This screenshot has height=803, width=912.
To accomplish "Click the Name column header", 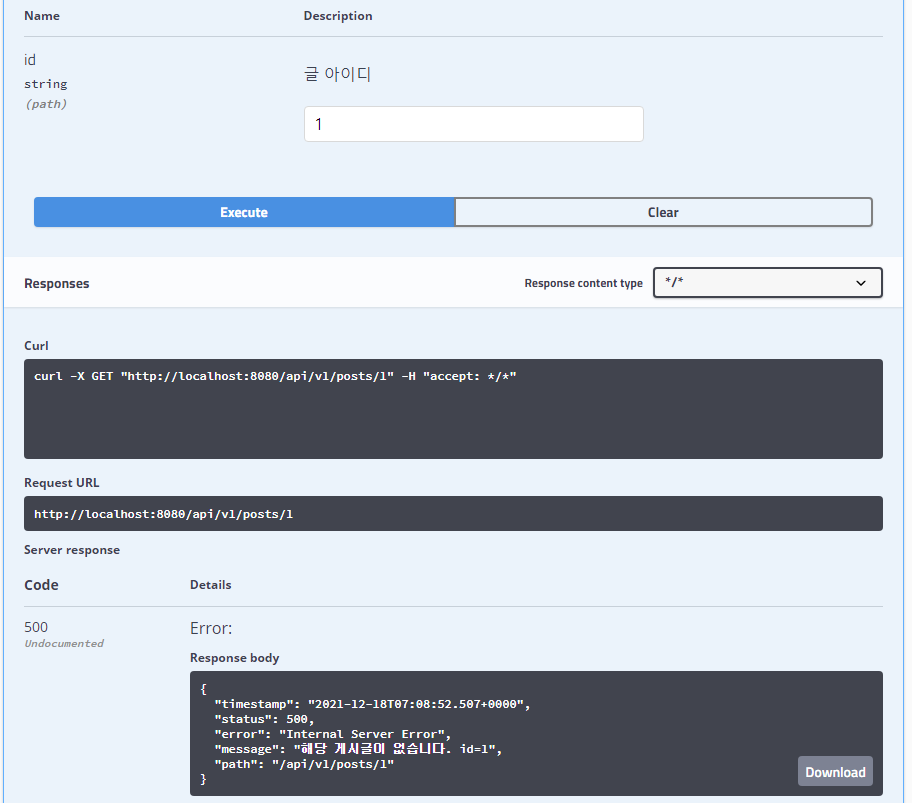I will point(42,16).
